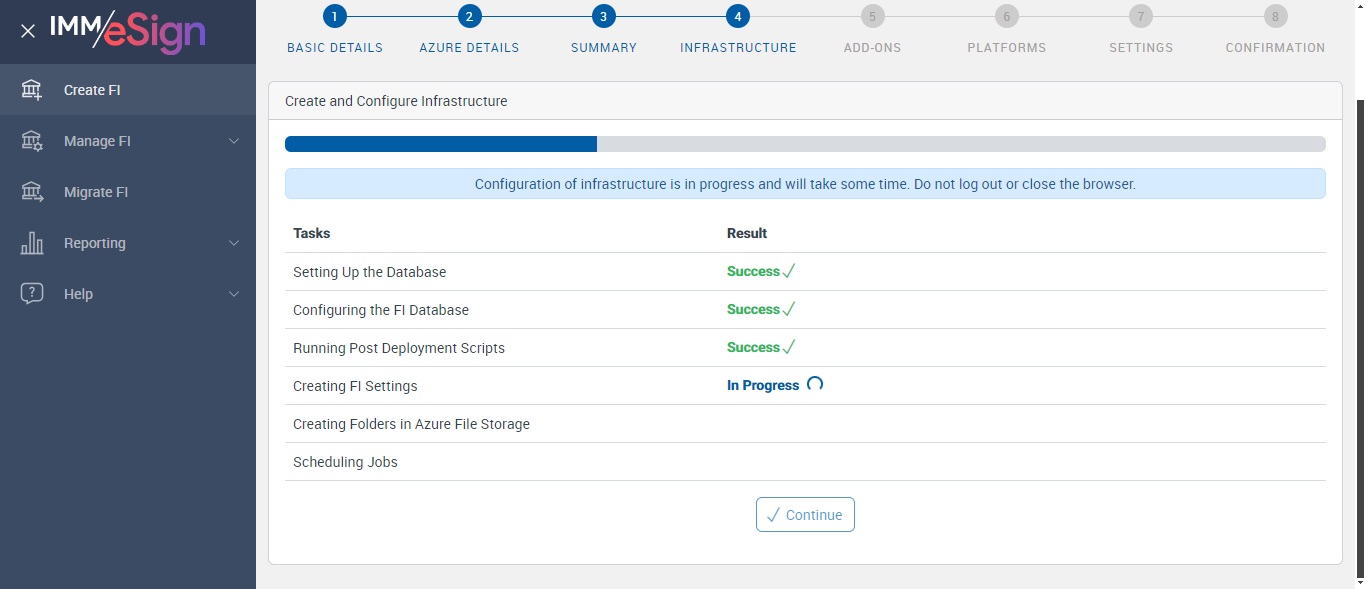Click the infrastructure progress bar
The image size is (1366, 589).
point(805,144)
